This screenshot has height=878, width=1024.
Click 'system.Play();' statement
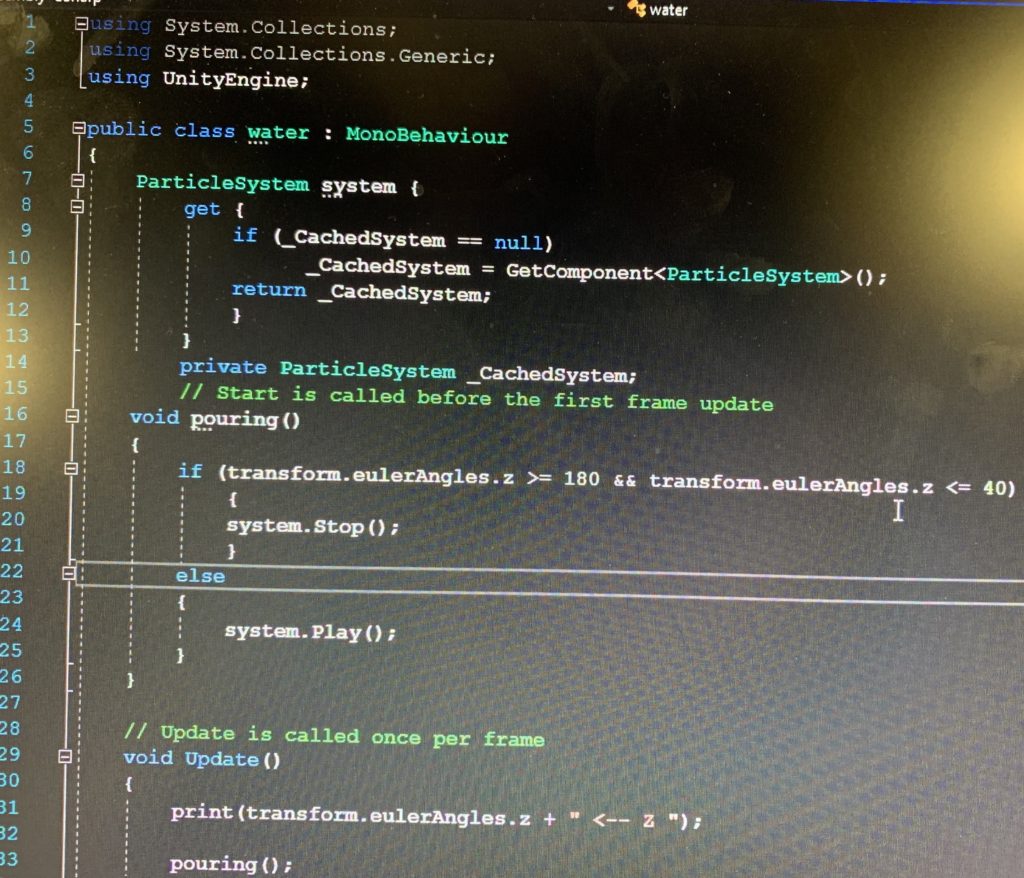310,632
